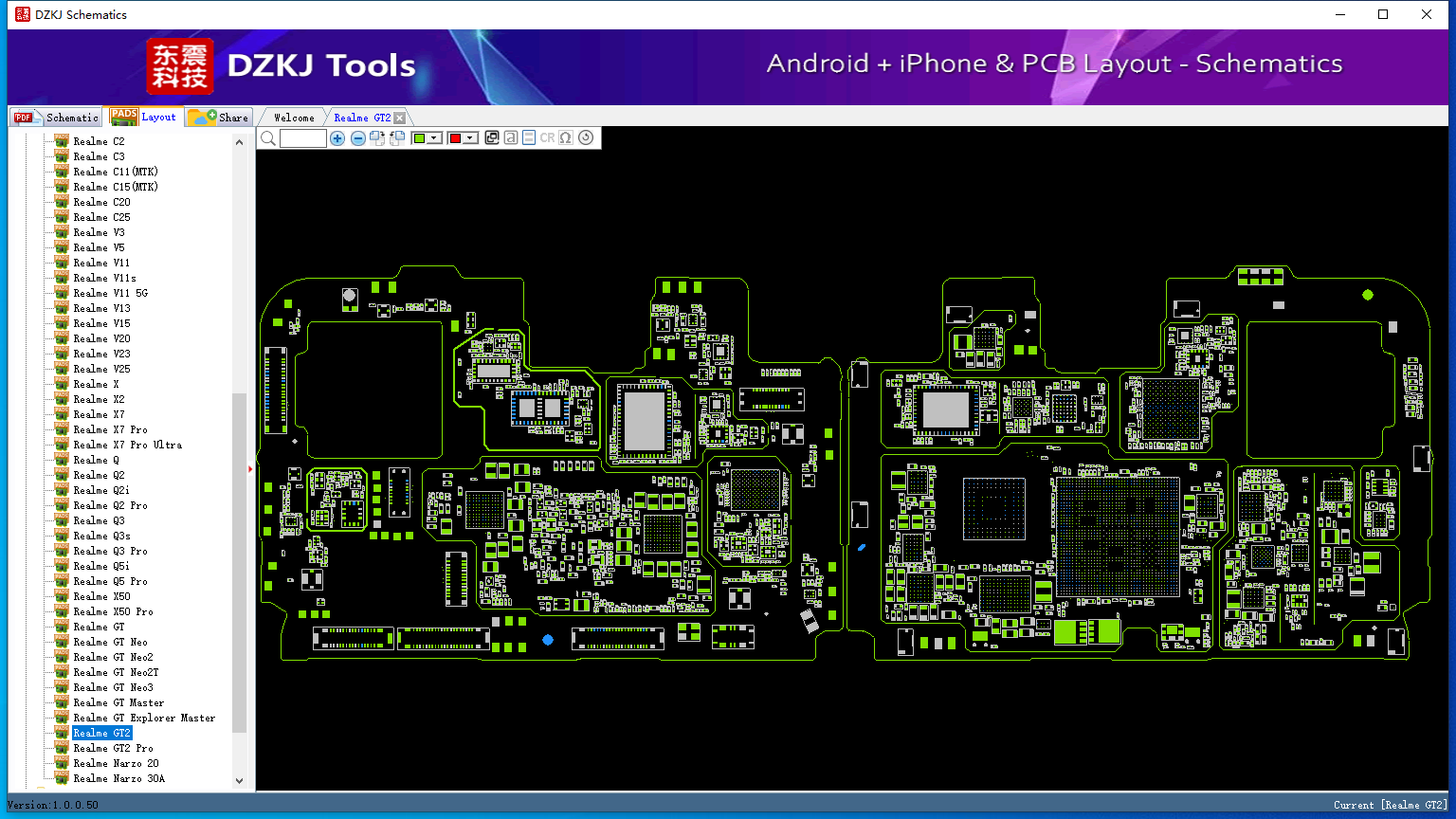Open the green color dropdown arrow

[434, 138]
